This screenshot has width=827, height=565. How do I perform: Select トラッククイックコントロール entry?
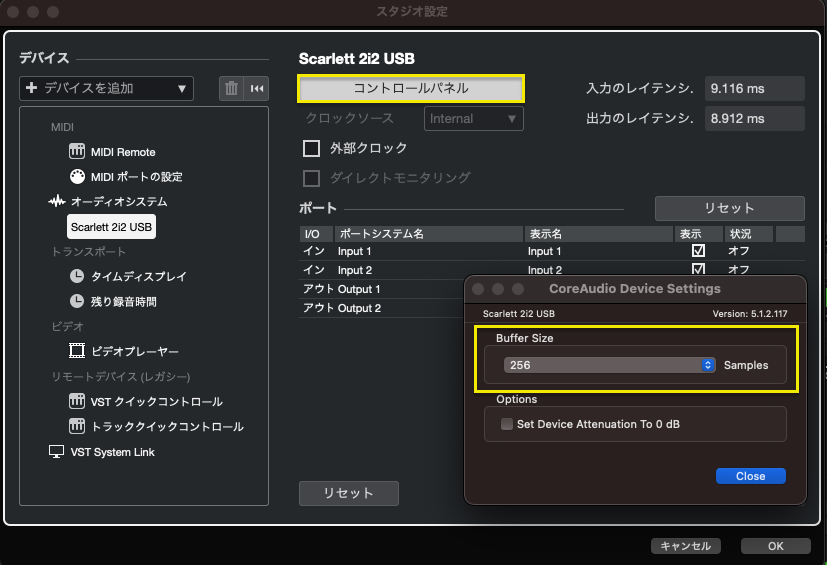pyautogui.click(x=166, y=426)
